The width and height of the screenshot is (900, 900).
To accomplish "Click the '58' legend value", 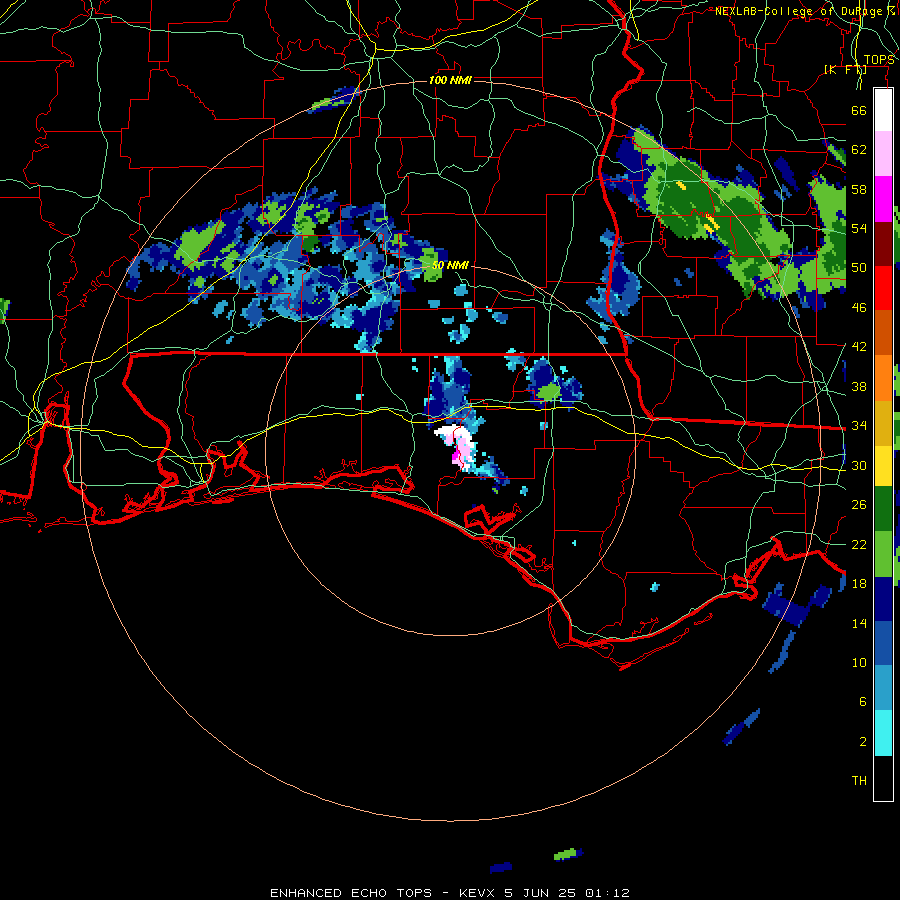I will point(859,189).
